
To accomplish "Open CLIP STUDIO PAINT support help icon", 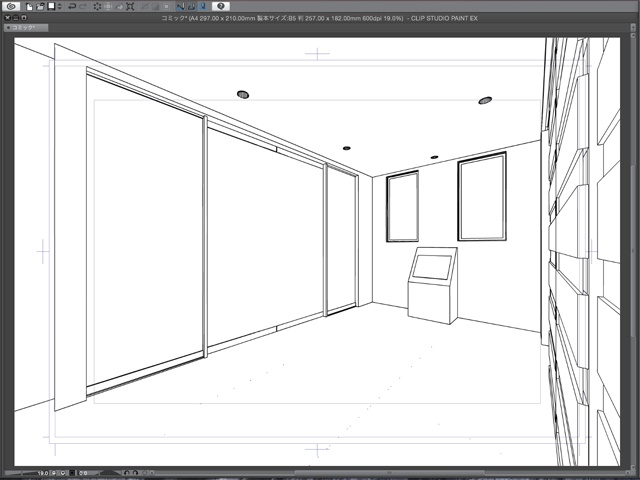I will [x=221, y=6].
